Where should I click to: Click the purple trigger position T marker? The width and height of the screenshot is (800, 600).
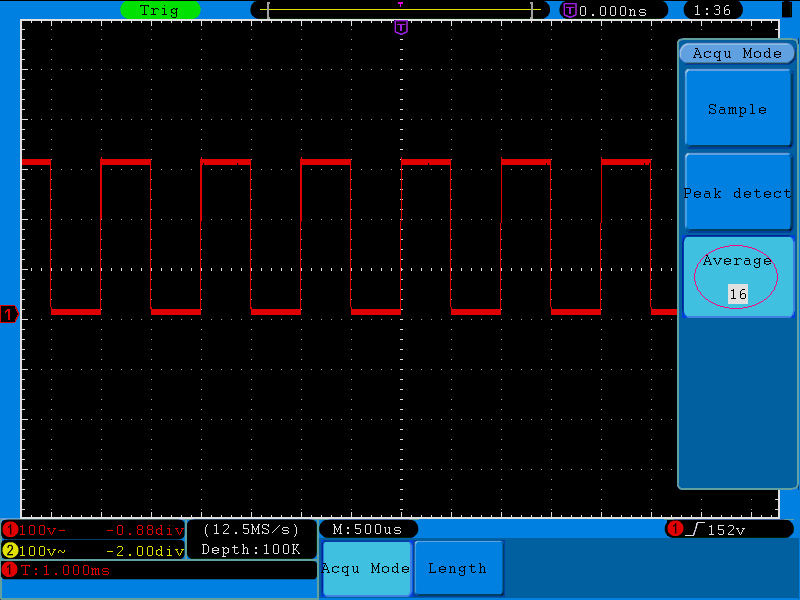click(x=401, y=28)
